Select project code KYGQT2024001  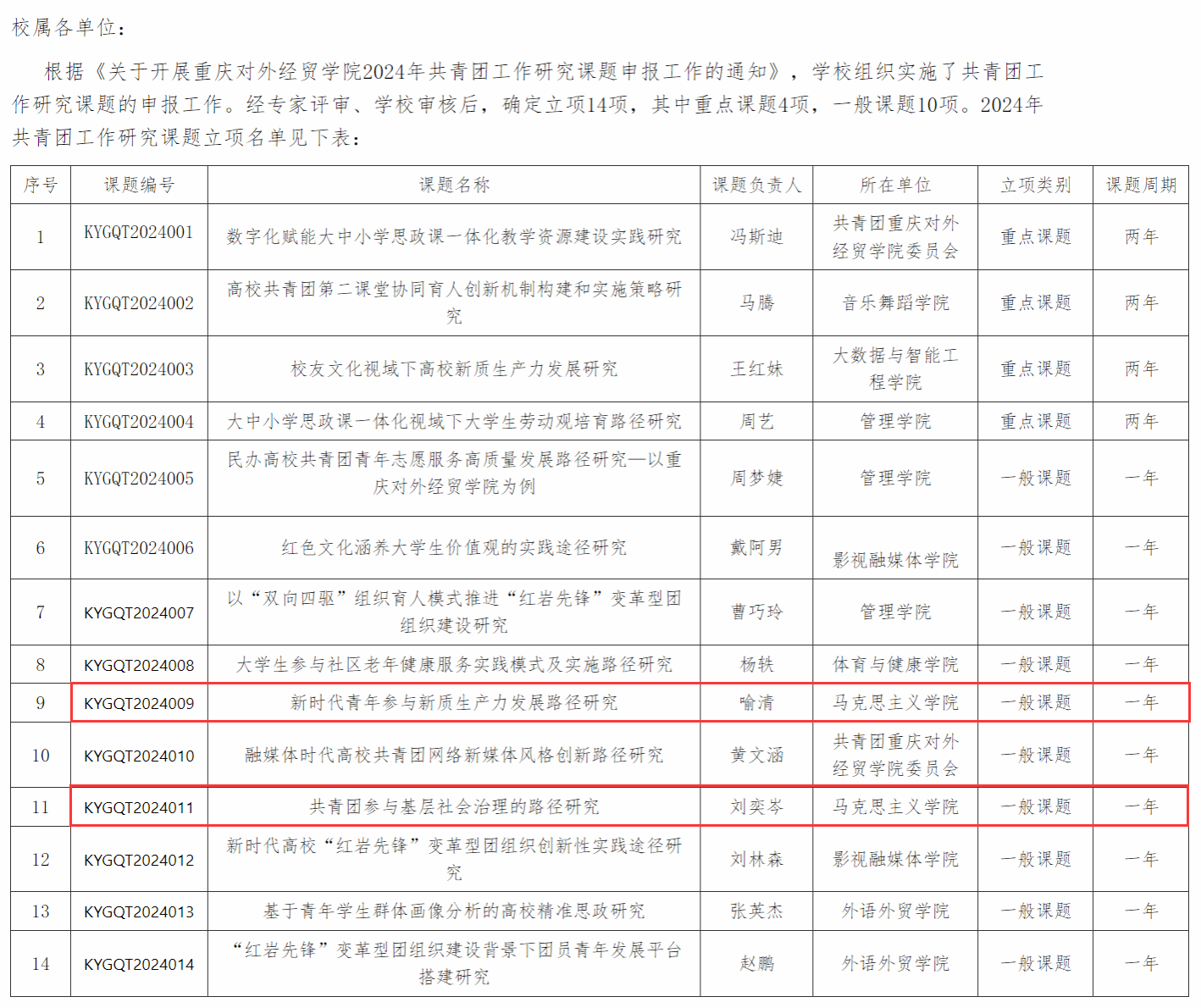[139, 233]
